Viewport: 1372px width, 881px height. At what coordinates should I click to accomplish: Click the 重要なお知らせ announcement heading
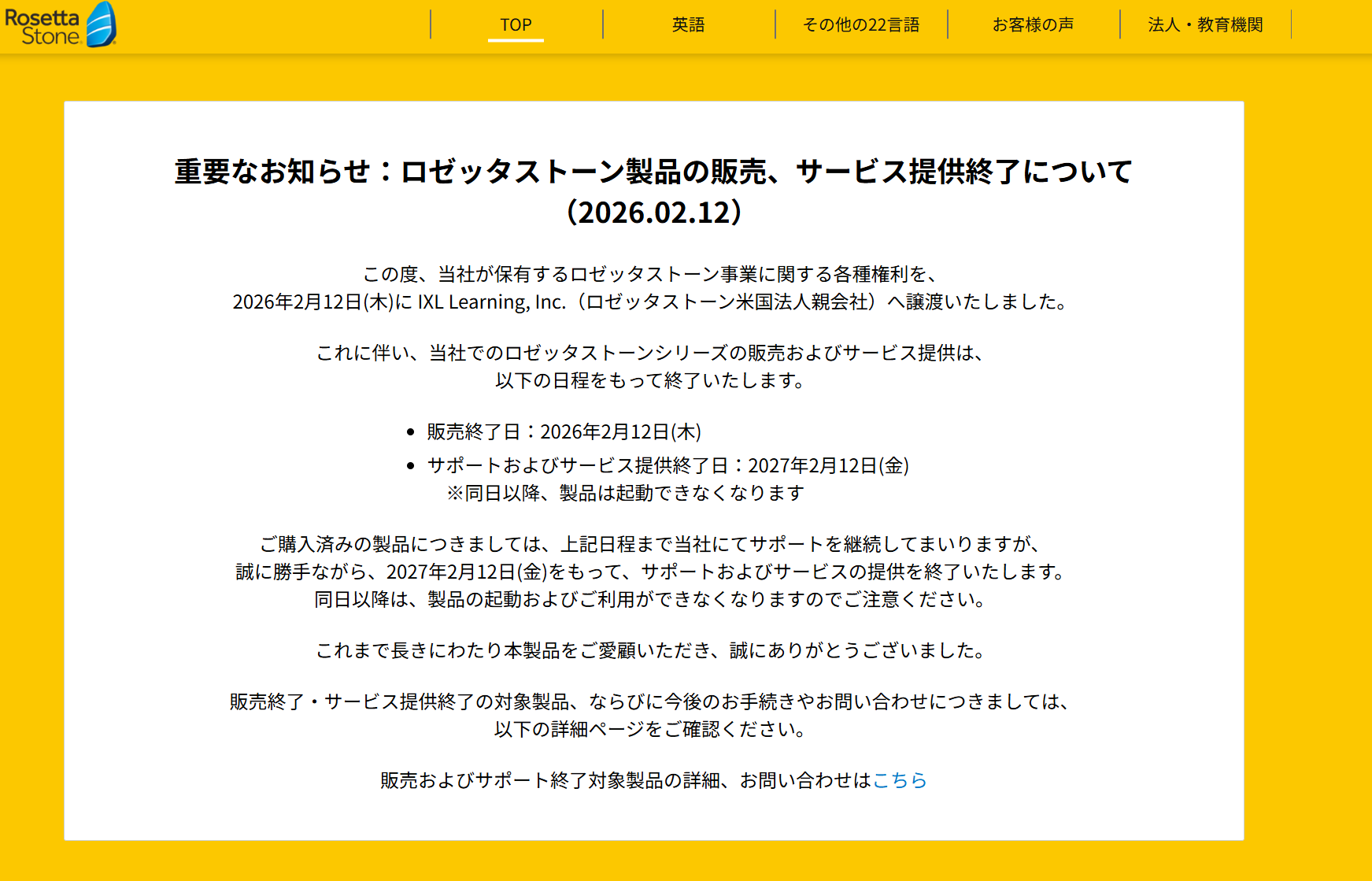(653, 191)
